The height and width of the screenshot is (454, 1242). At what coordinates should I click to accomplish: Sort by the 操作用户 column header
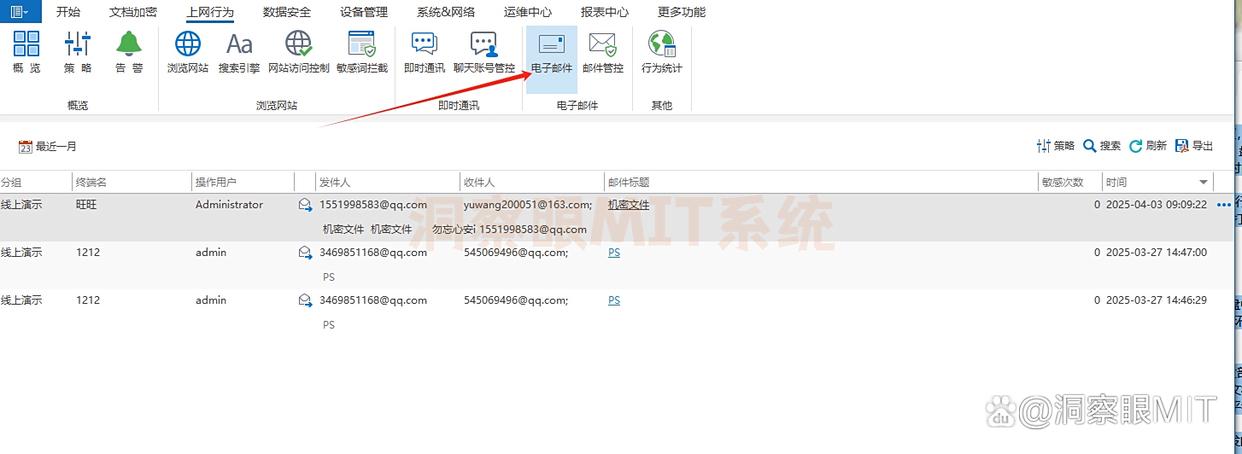(215, 182)
